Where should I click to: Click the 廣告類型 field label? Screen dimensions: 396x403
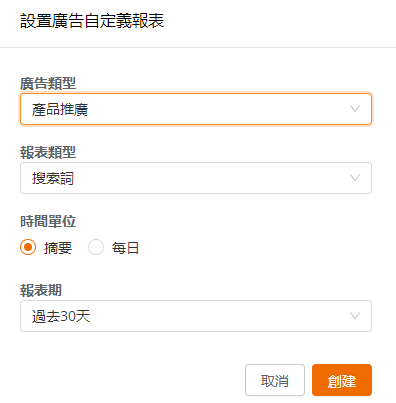tap(48, 83)
